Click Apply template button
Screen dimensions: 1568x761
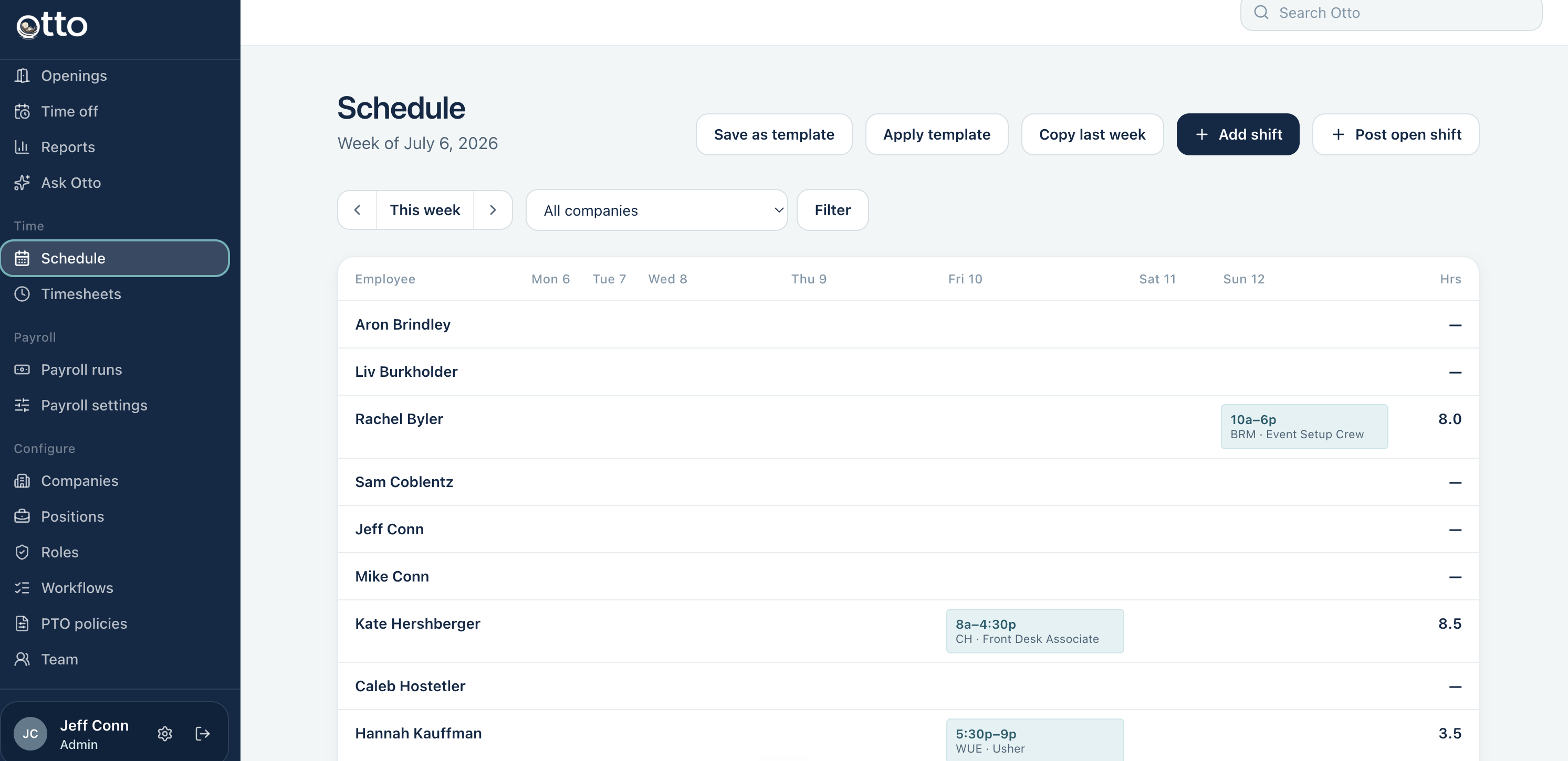936,134
